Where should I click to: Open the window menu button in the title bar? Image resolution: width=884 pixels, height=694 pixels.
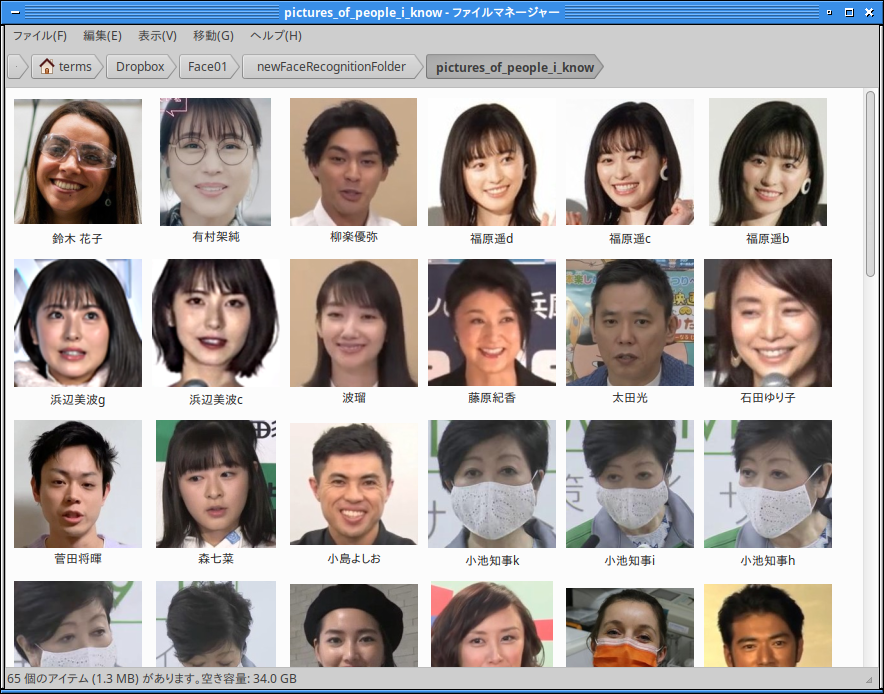pyautogui.click(x=15, y=12)
